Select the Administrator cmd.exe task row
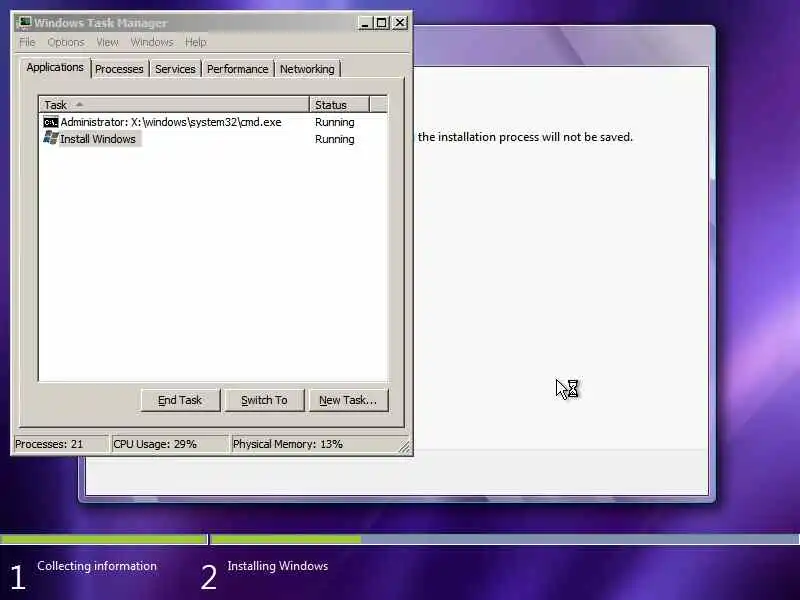Viewport: 800px width, 600px height. coord(213,122)
